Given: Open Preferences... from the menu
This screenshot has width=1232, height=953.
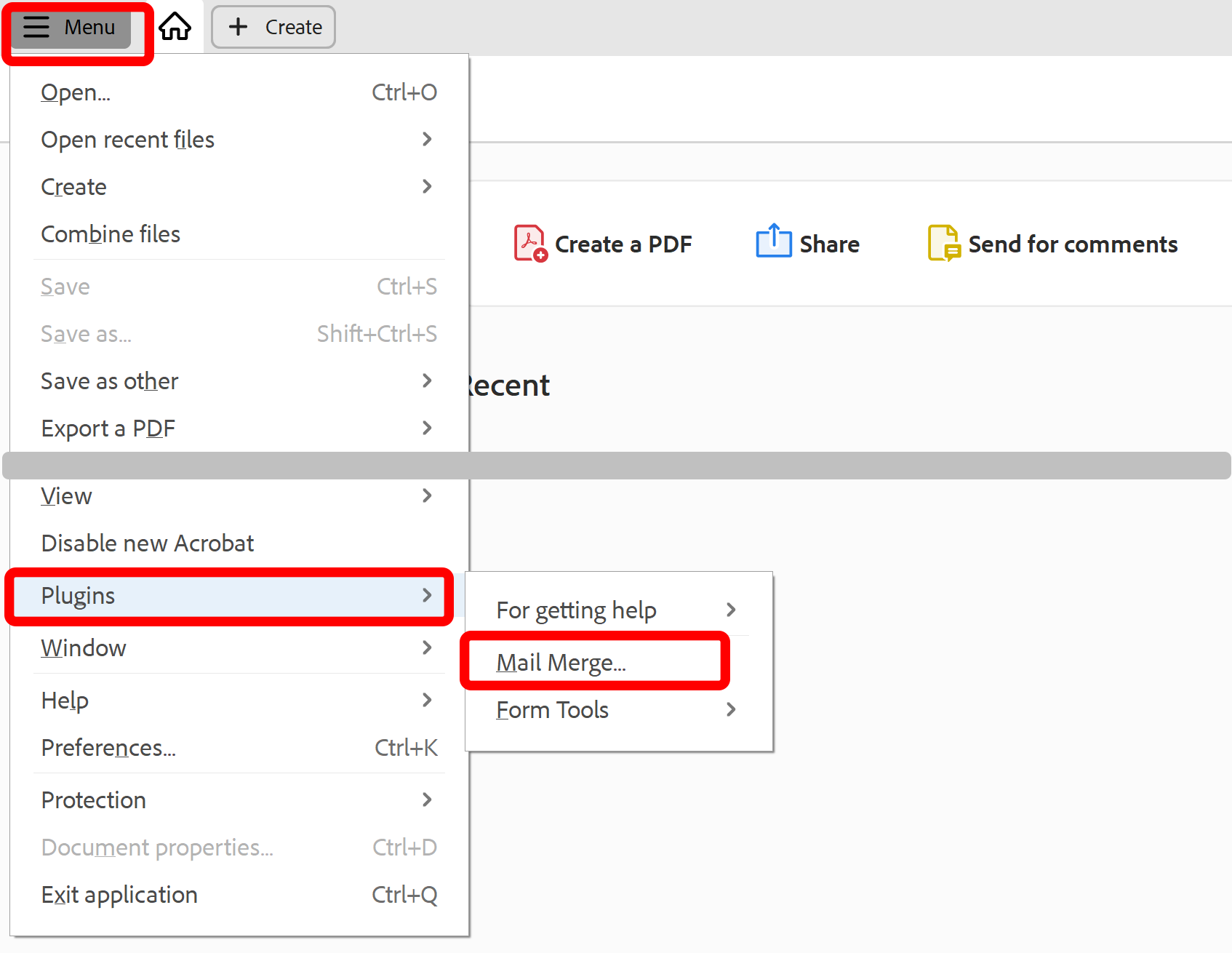Looking at the screenshot, I should tap(239, 748).
